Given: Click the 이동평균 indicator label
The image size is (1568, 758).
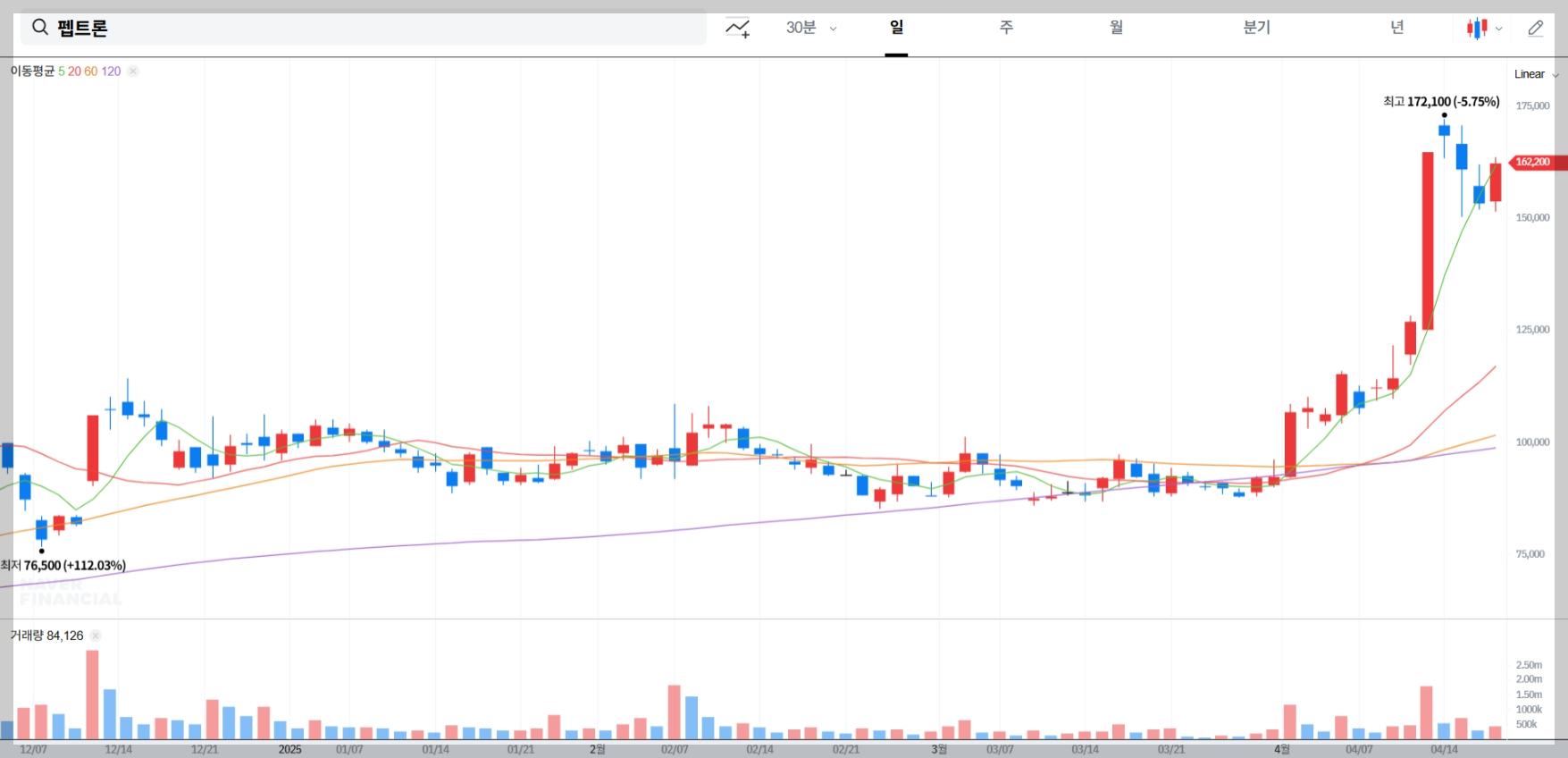Looking at the screenshot, I should tap(32, 72).
